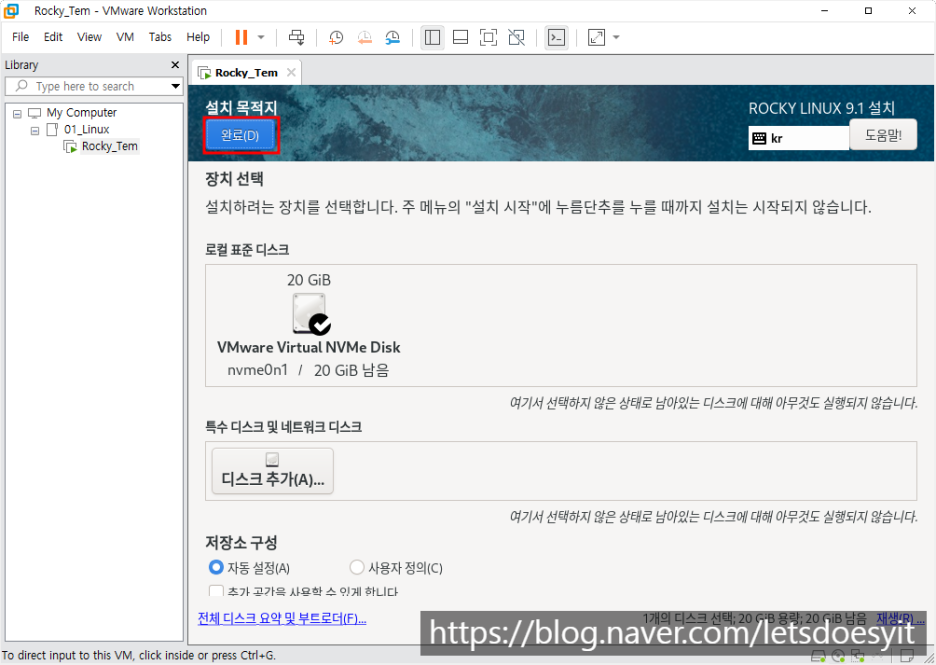Click the "20 GiB" disk size label
The height and width of the screenshot is (665, 936).
pyautogui.click(x=309, y=280)
